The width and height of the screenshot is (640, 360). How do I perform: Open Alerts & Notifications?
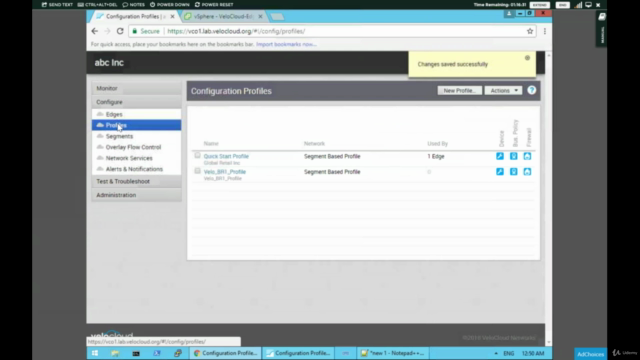click(x=136, y=169)
